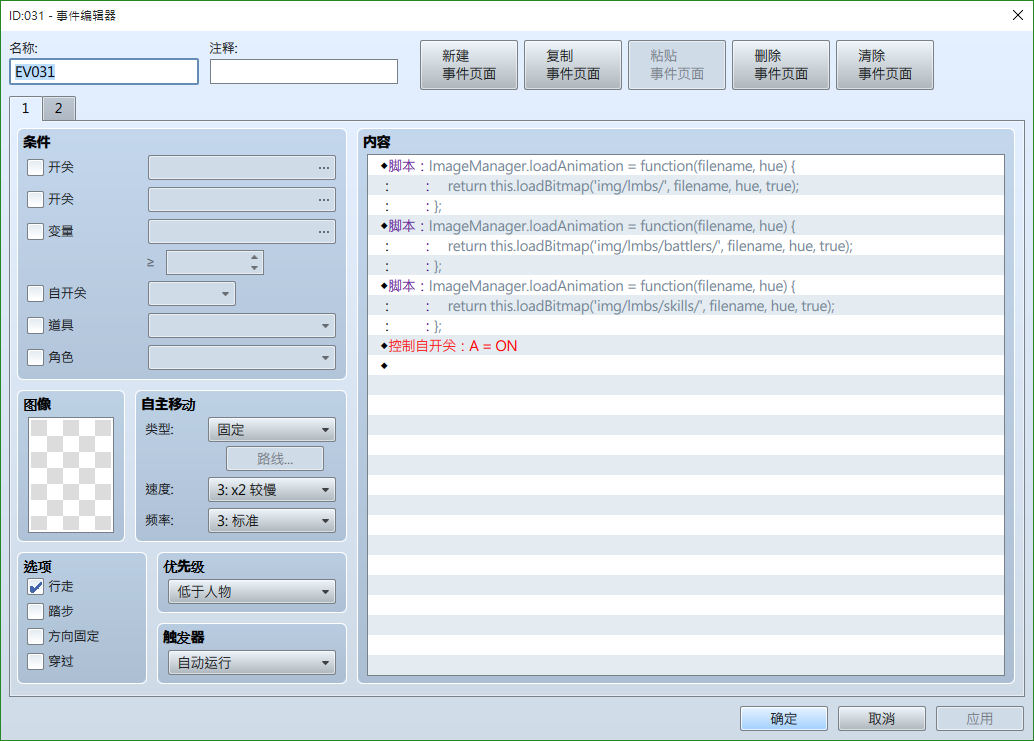Expand the 速度 dropdown
This screenshot has height=741, width=1034.
[272, 490]
